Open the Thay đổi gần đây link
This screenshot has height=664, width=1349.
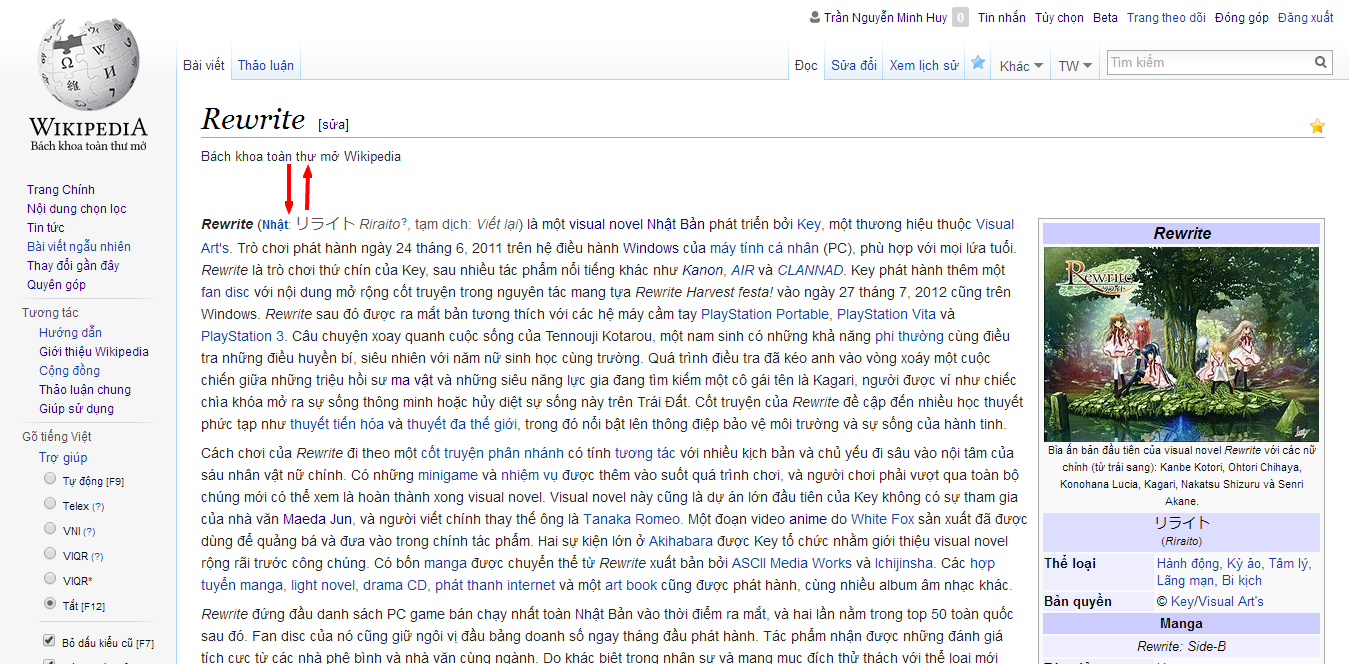click(x=73, y=265)
